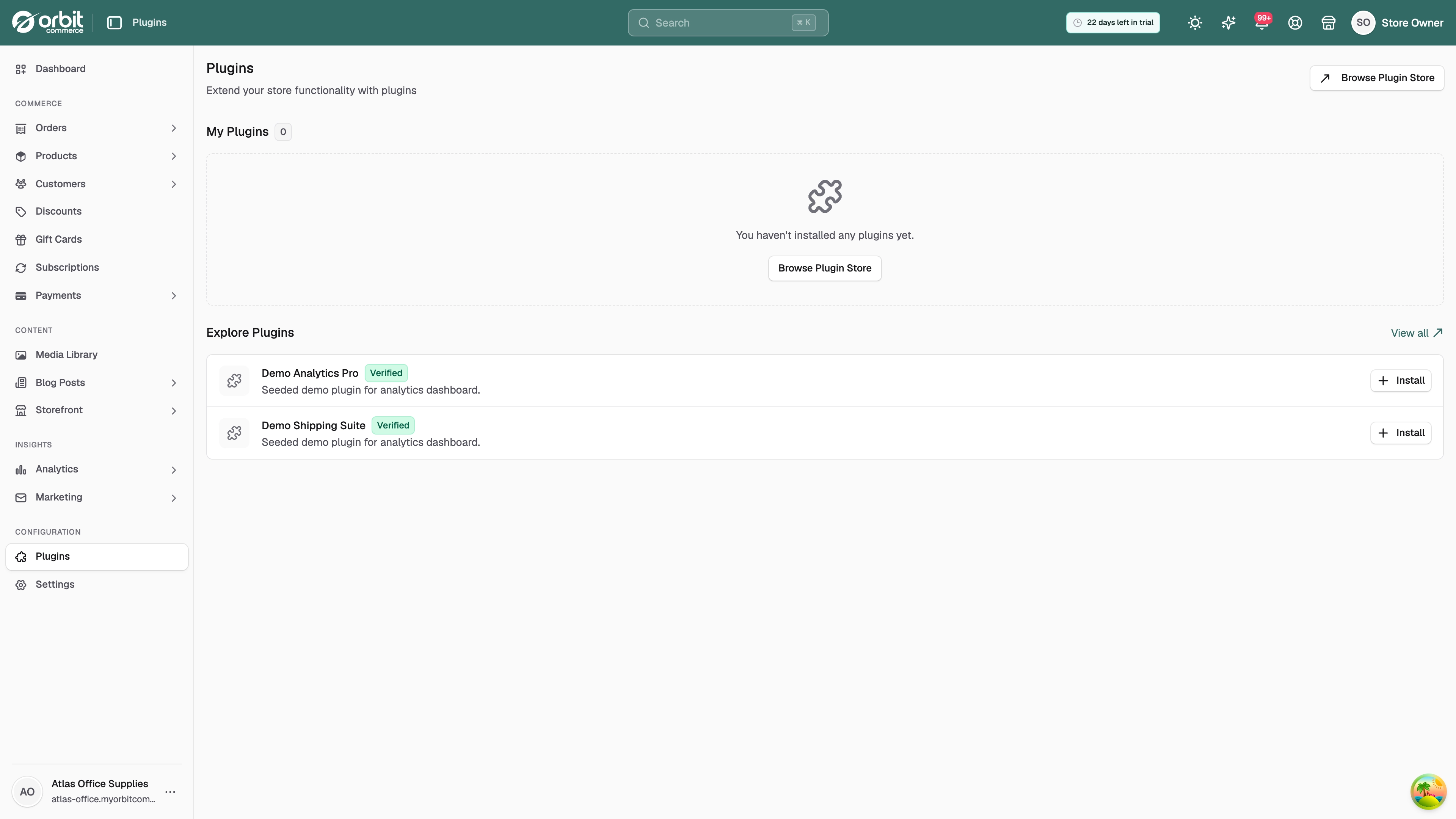
Task: Open the storefront shop icon in header
Action: tap(1328, 23)
